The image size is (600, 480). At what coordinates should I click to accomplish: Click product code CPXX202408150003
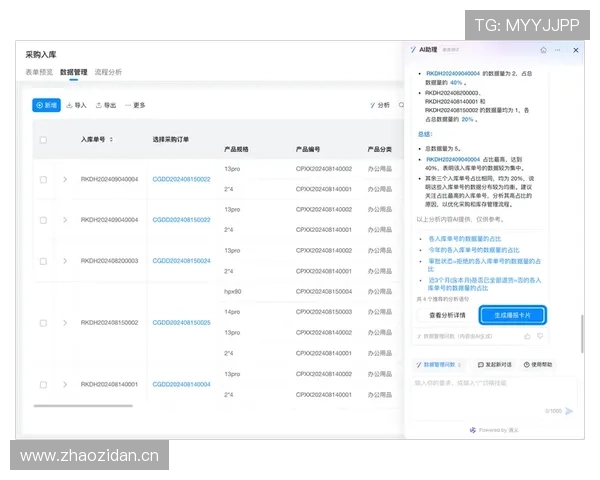pyautogui.click(x=324, y=312)
